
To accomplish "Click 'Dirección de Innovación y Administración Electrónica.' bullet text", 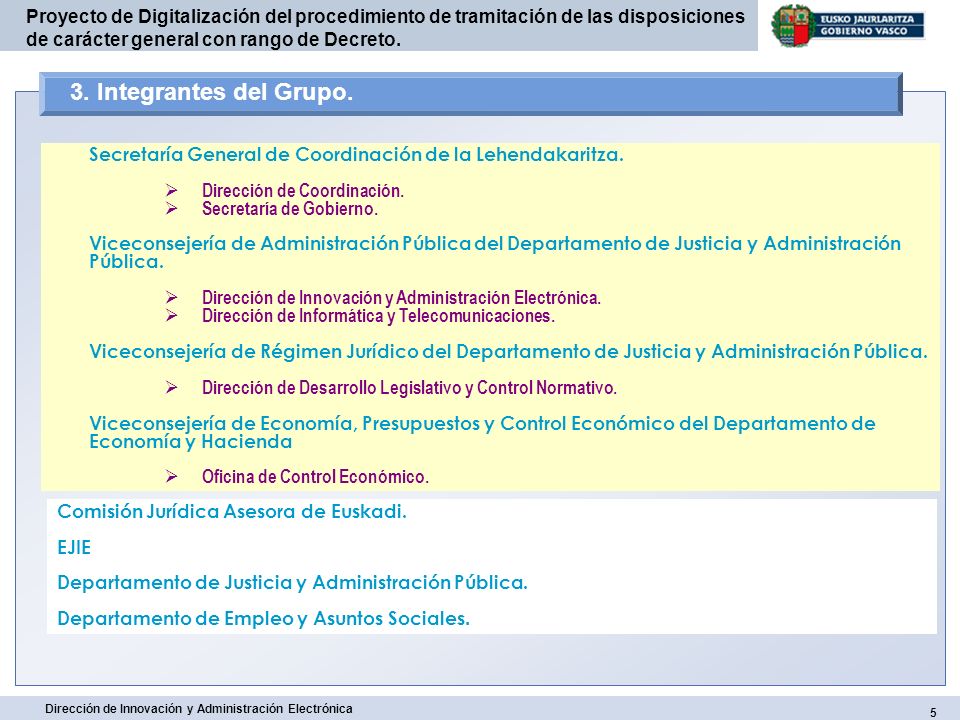I will pos(402,298).
